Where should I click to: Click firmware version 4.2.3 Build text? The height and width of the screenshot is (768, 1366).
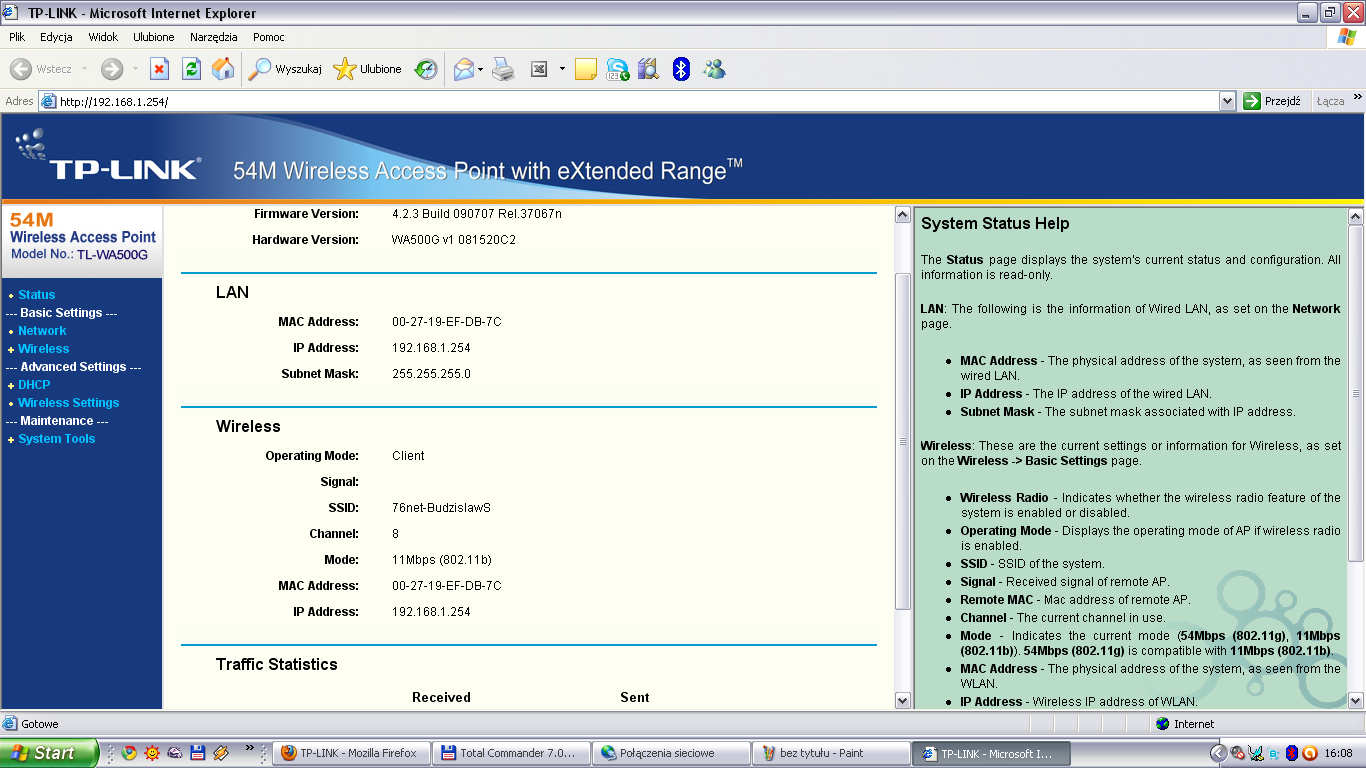click(476, 214)
